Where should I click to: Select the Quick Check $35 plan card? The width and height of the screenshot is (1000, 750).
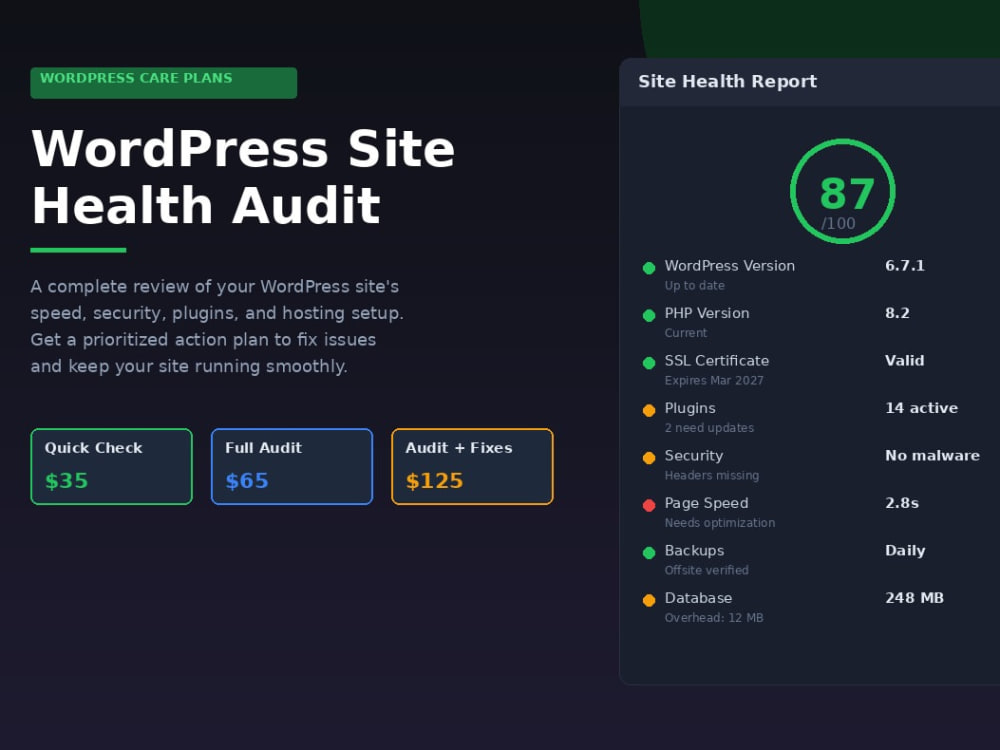(112, 466)
